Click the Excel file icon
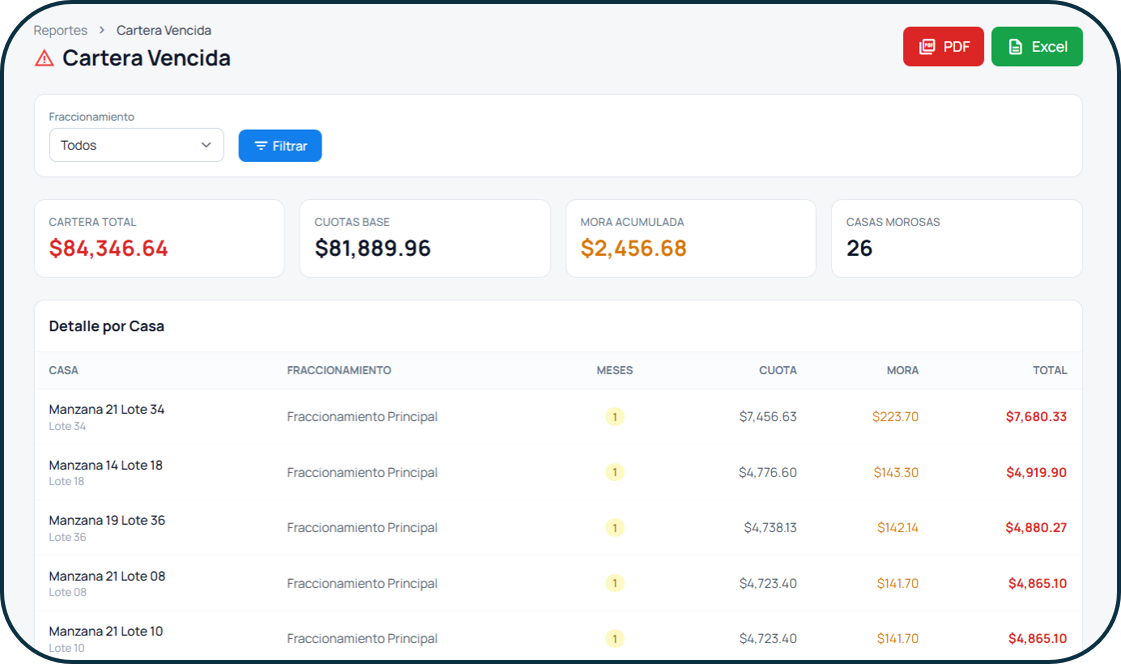This screenshot has height=664, width=1121. click(x=1015, y=46)
